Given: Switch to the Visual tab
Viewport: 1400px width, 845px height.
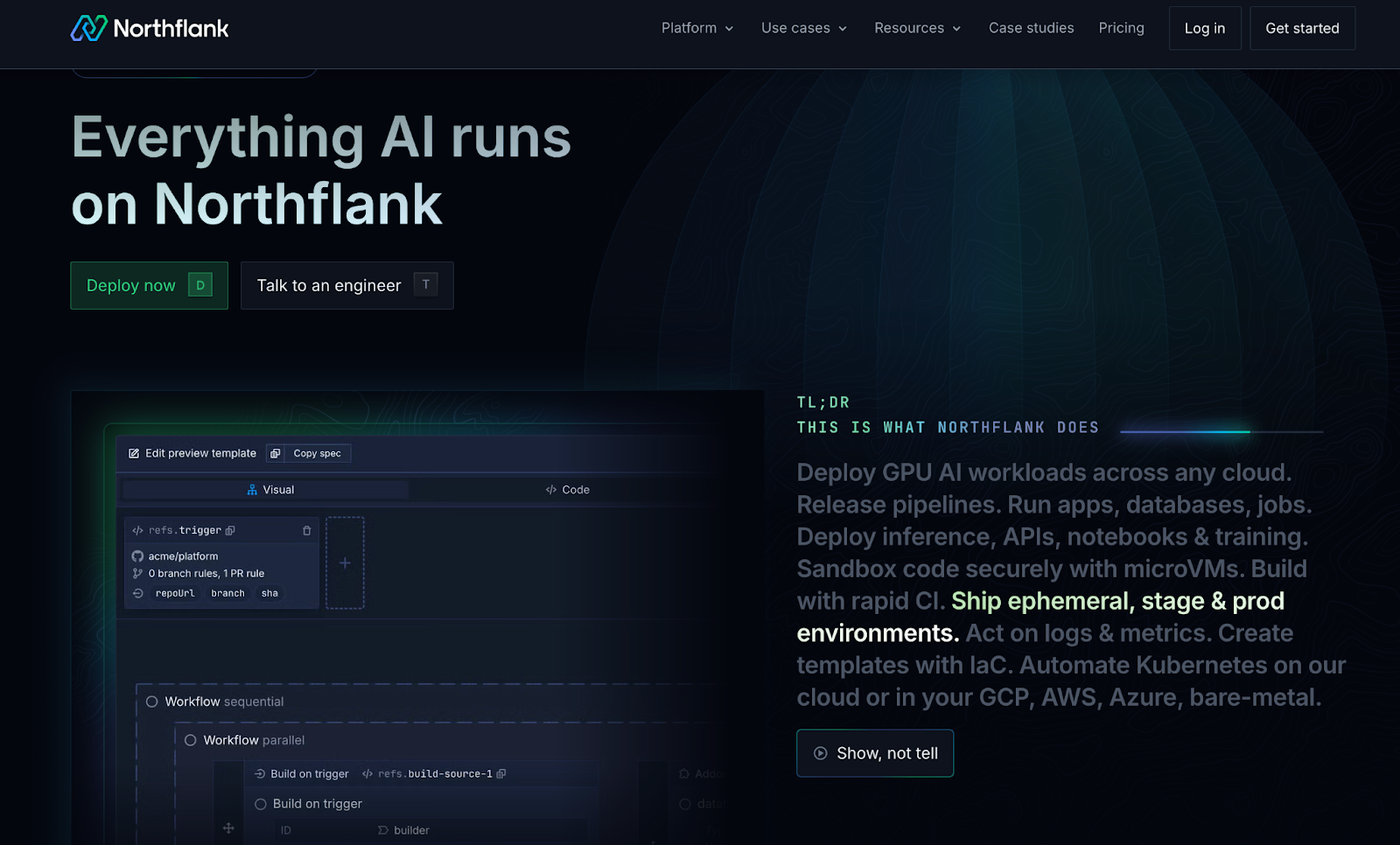Looking at the screenshot, I should (x=270, y=490).
